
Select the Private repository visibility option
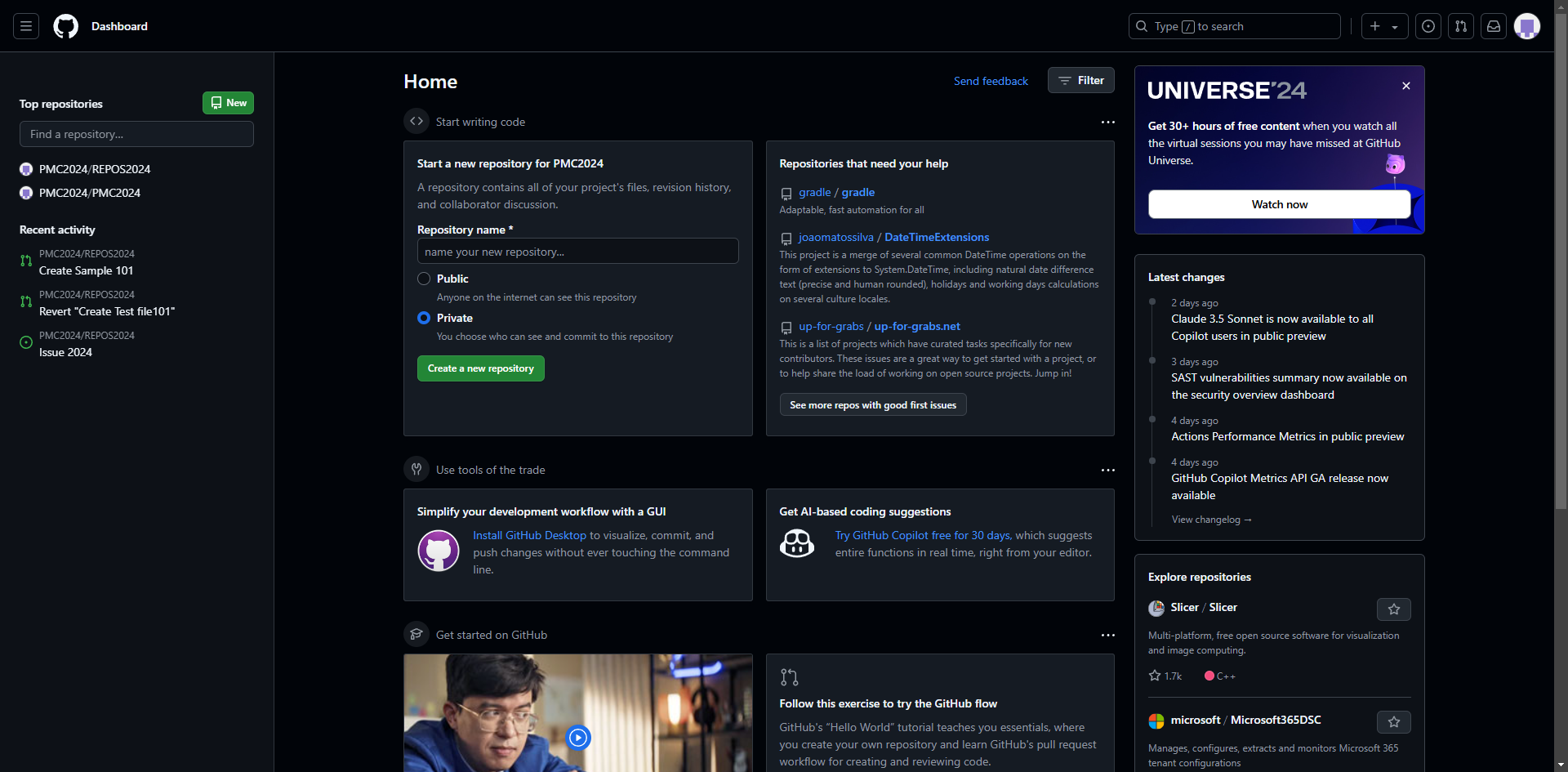pos(424,318)
